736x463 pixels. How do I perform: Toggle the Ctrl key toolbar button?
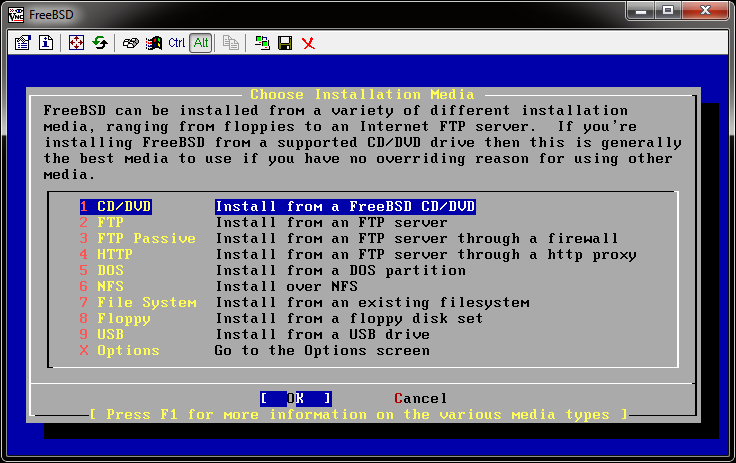point(177,43)
